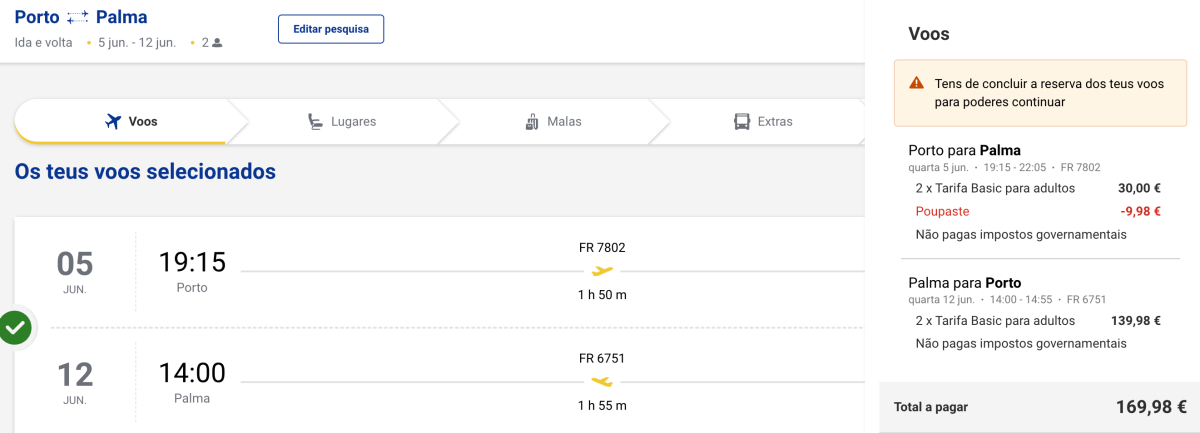Click the passengers icon next to 2
Image resolution: width=1200 pixels, height=433 pixels.
pos(217,43)
